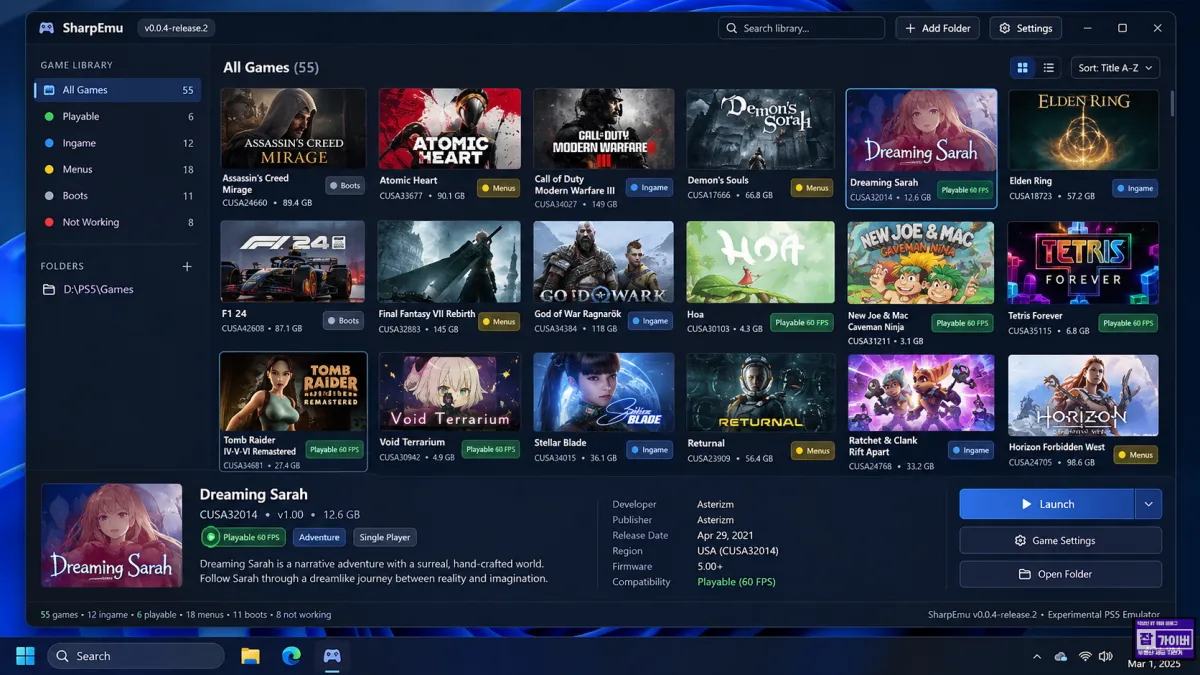Image resolution: width=1200 pixels, height=675 pixels.
Task: Click the search magnifier icon in library search
Action: [x=732, y=28]
